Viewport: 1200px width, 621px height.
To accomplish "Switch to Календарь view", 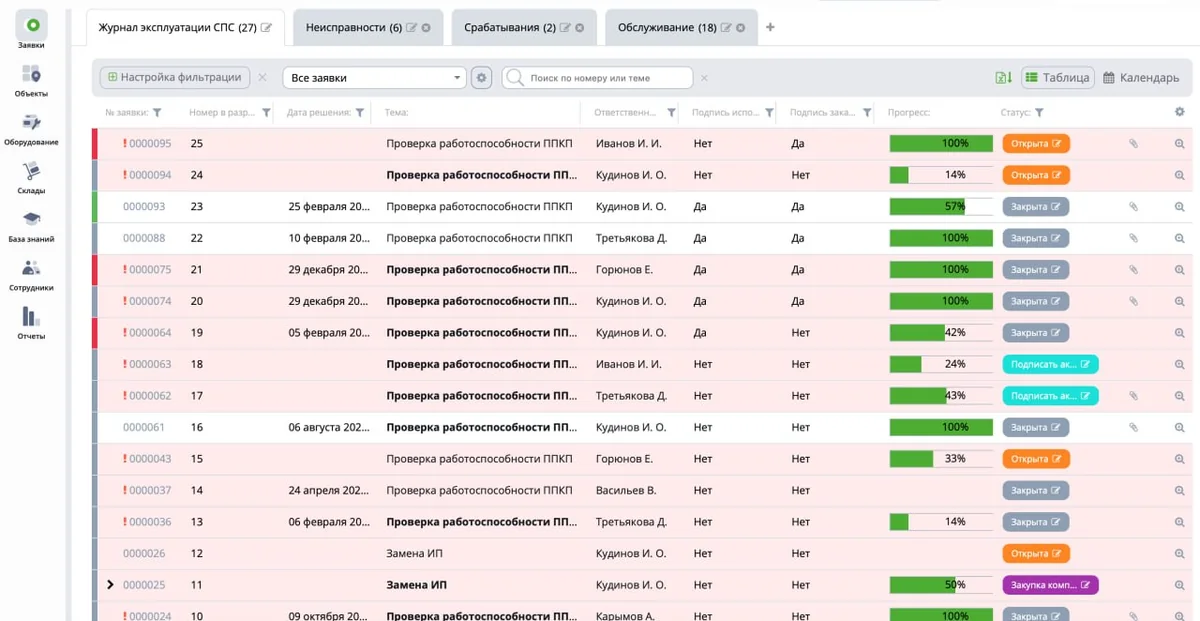I will click(1141, 78).
